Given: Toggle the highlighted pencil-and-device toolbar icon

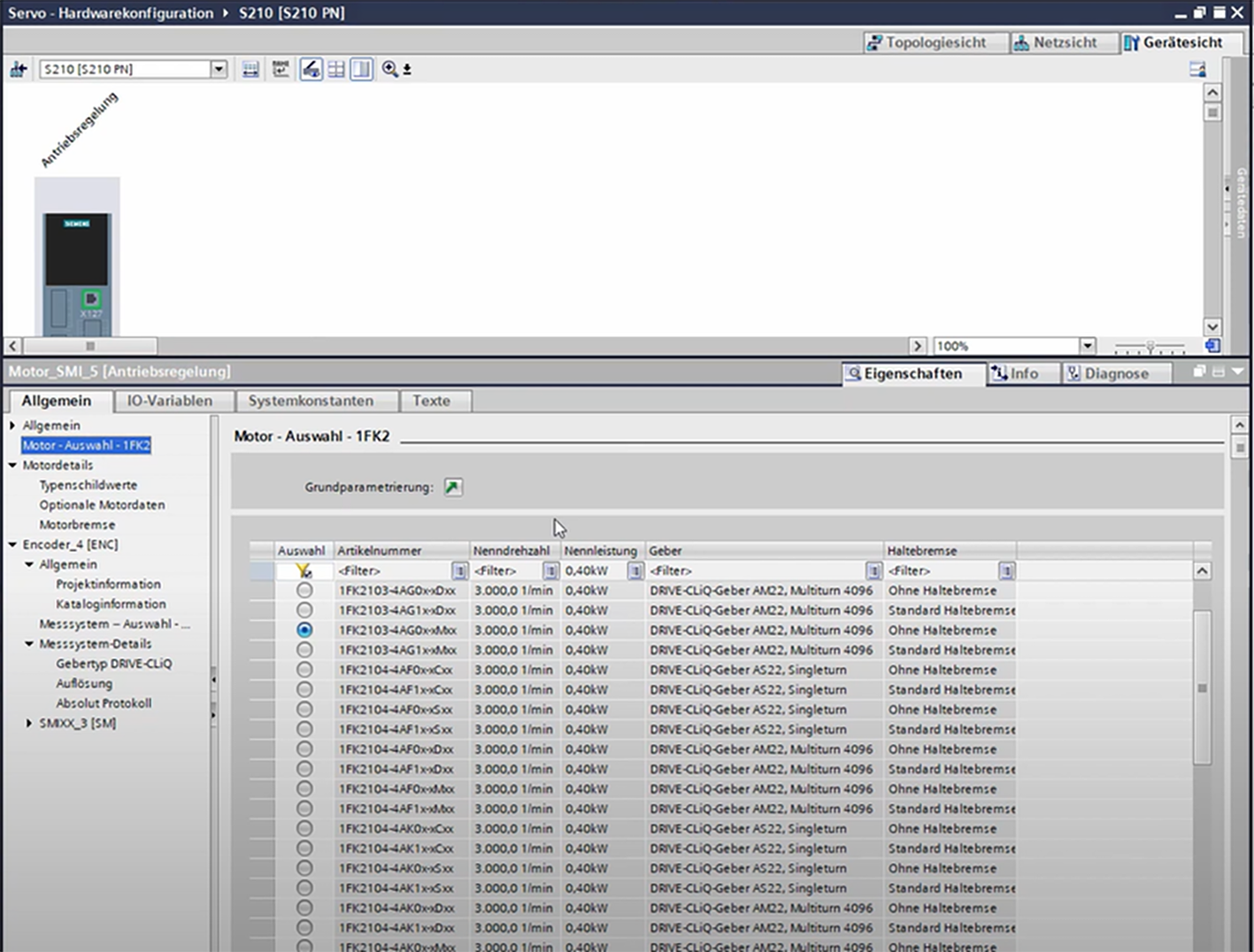Looking at the screenshot, I should point(311,69).
